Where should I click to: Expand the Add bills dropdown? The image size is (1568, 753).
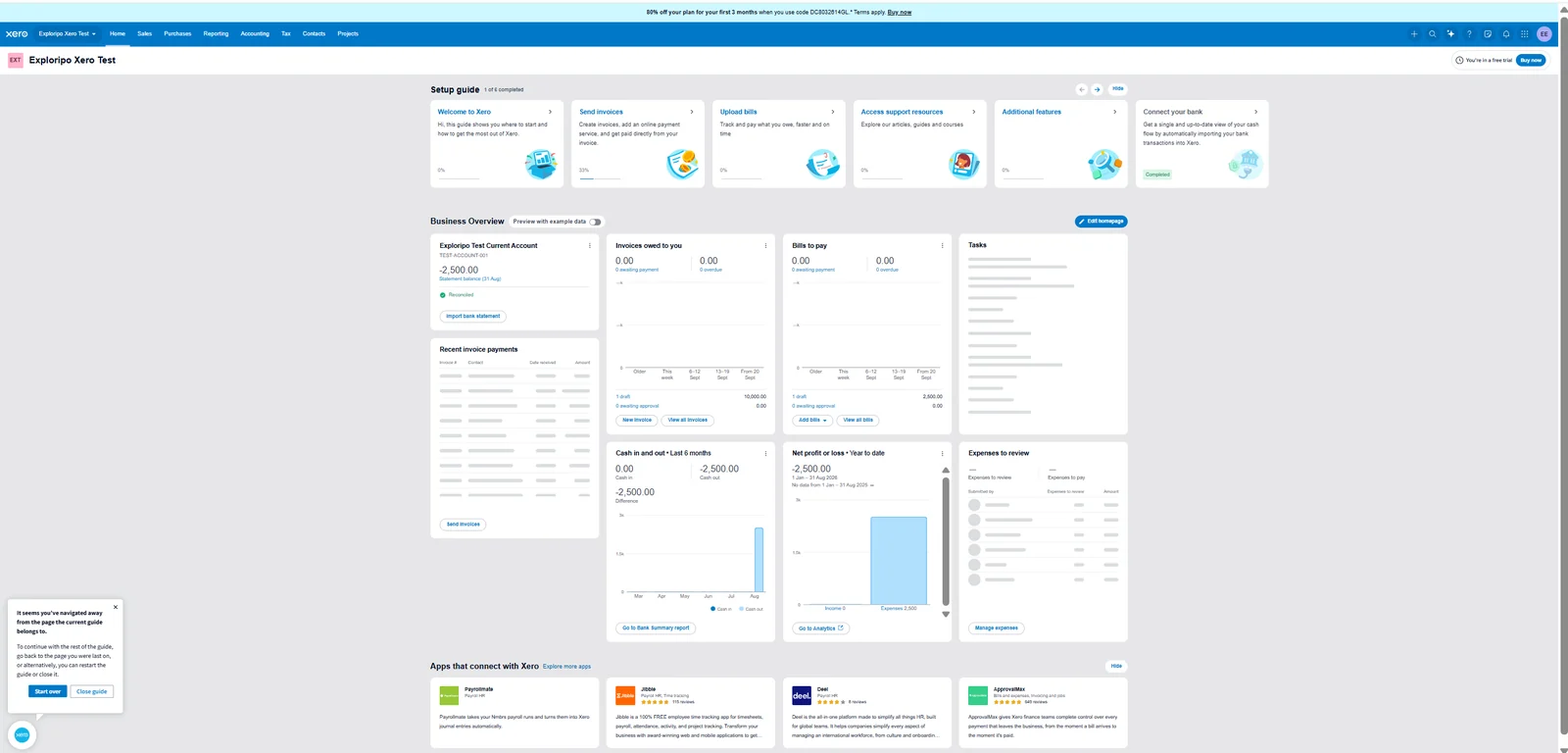[x=812, y=420]
